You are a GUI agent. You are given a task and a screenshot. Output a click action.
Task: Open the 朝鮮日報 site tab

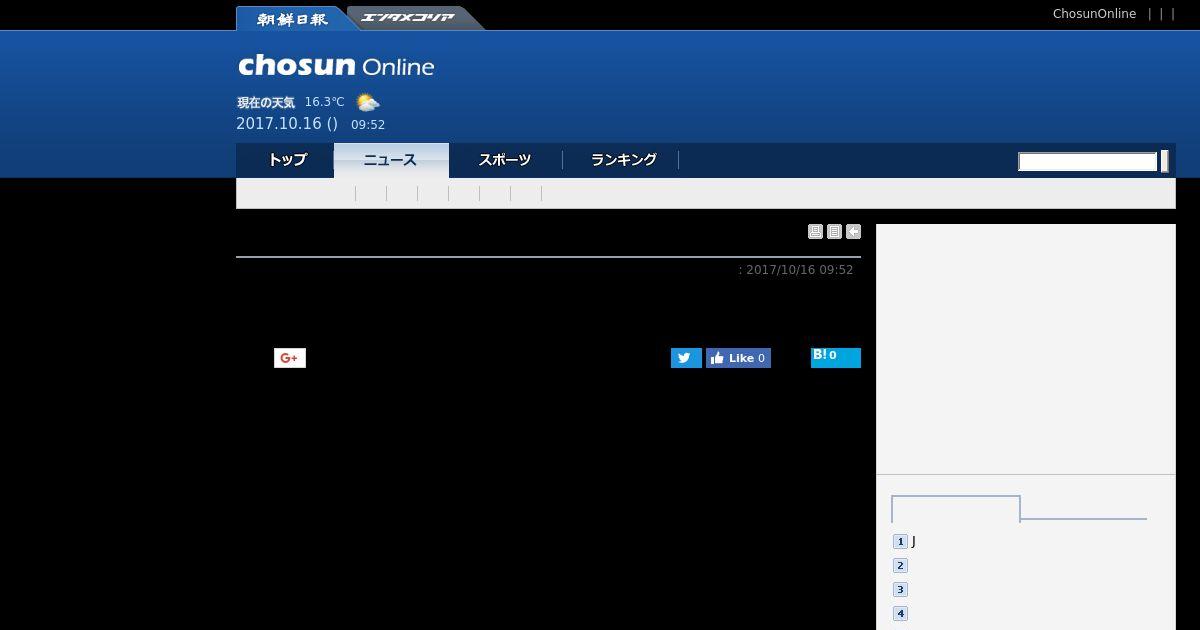pyautogui.click(x=291, y=18)
